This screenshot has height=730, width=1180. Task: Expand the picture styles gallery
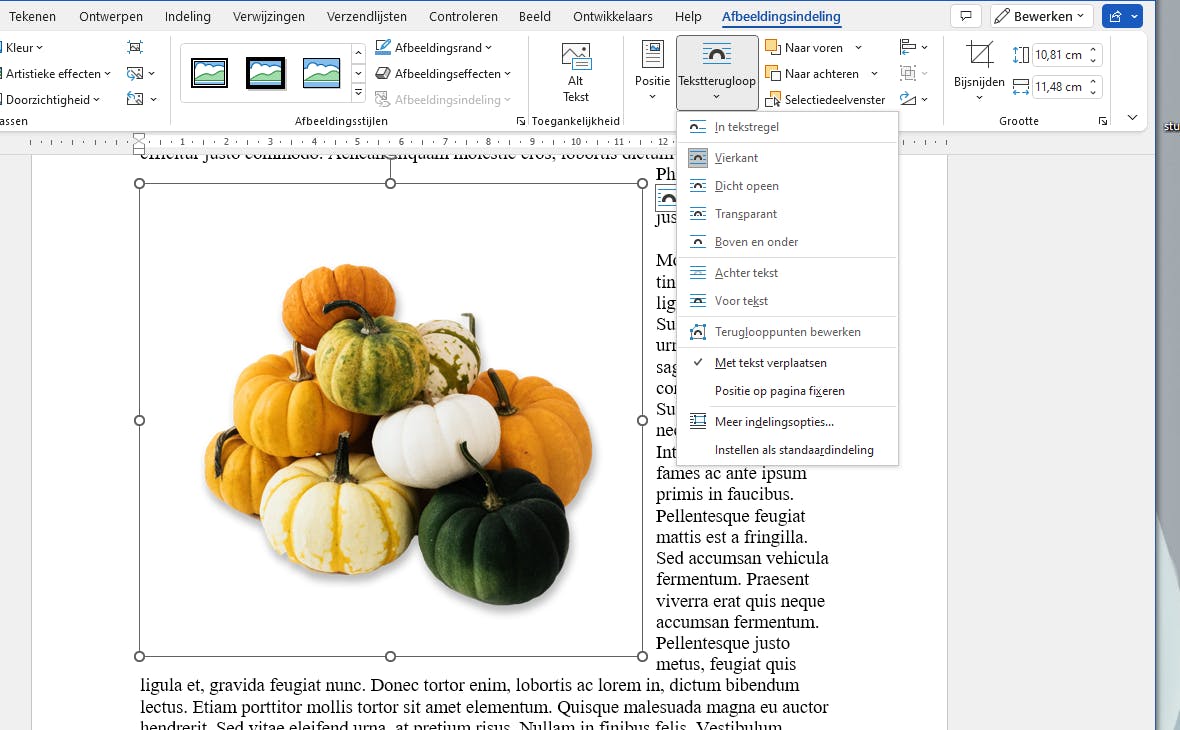358,93
